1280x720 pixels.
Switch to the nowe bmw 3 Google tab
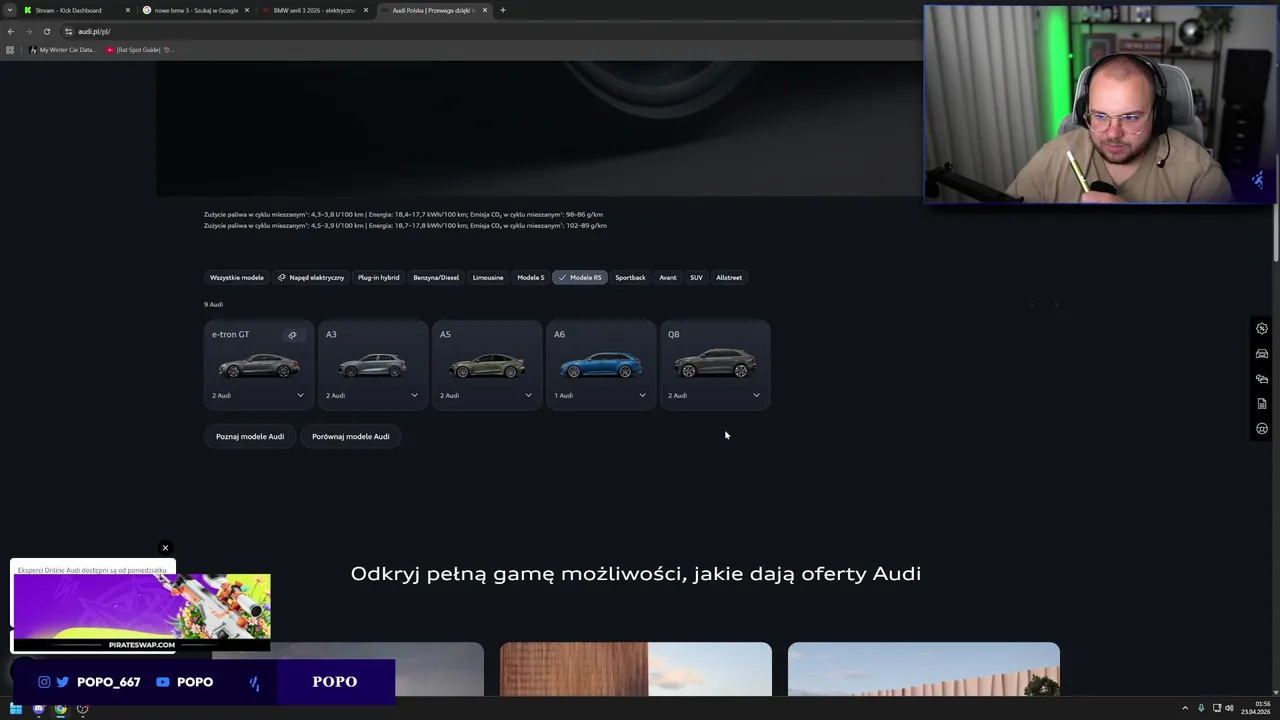[x=195, y=10]
